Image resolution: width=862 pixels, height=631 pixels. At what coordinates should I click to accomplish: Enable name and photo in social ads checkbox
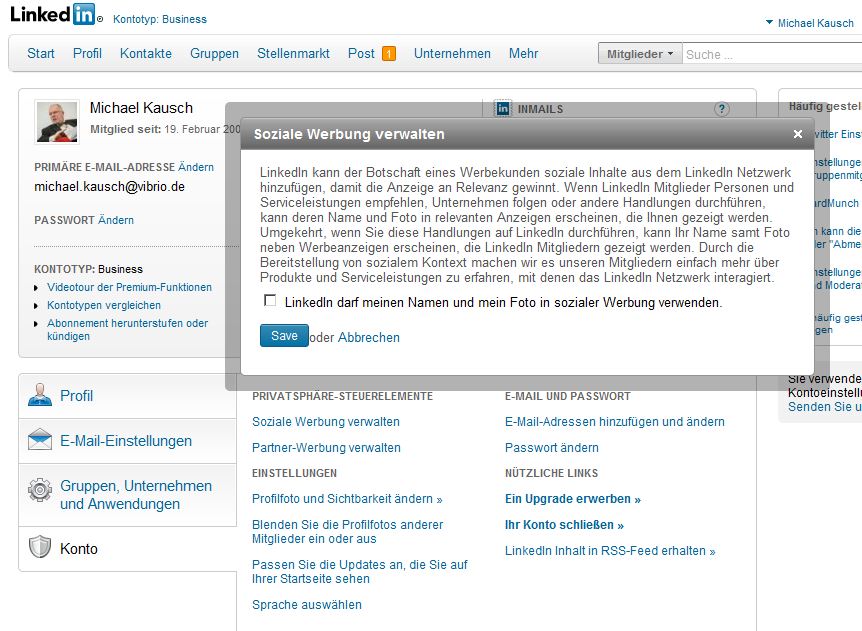[270, 301]
